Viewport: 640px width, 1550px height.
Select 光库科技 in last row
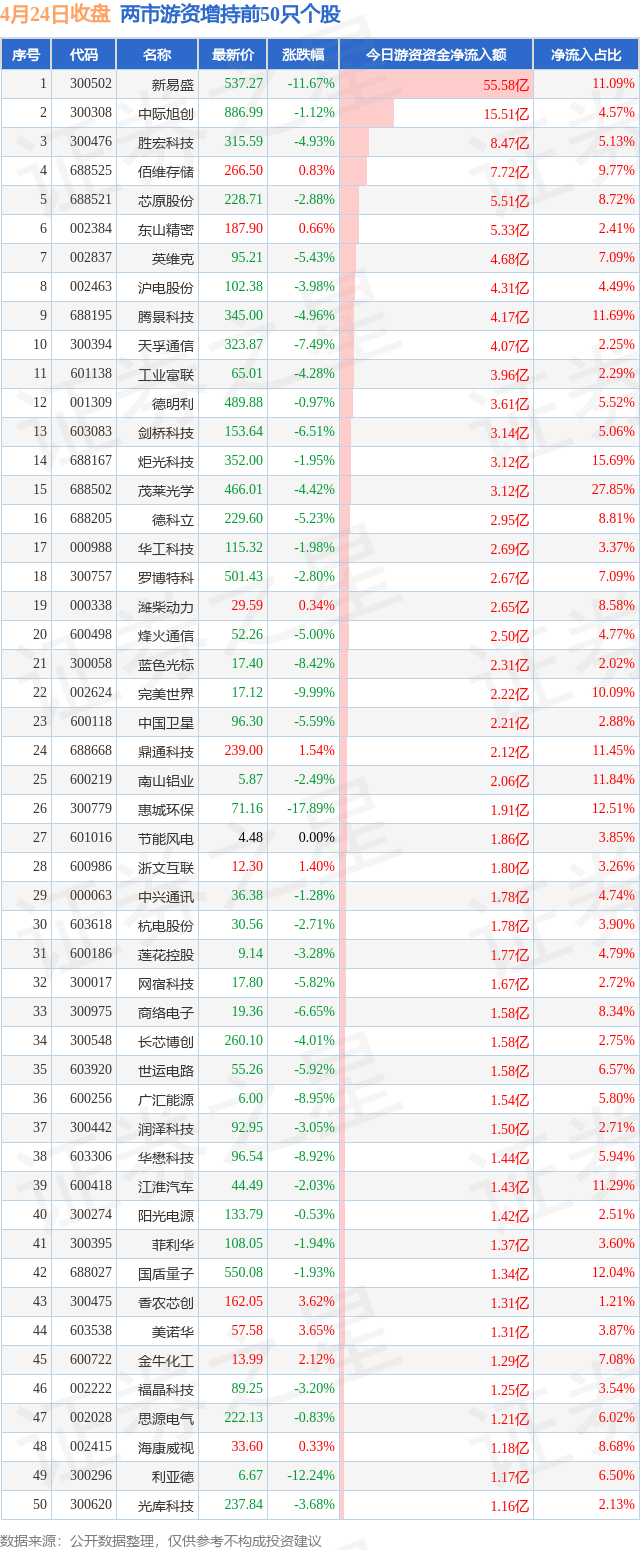pos(166,1505)
